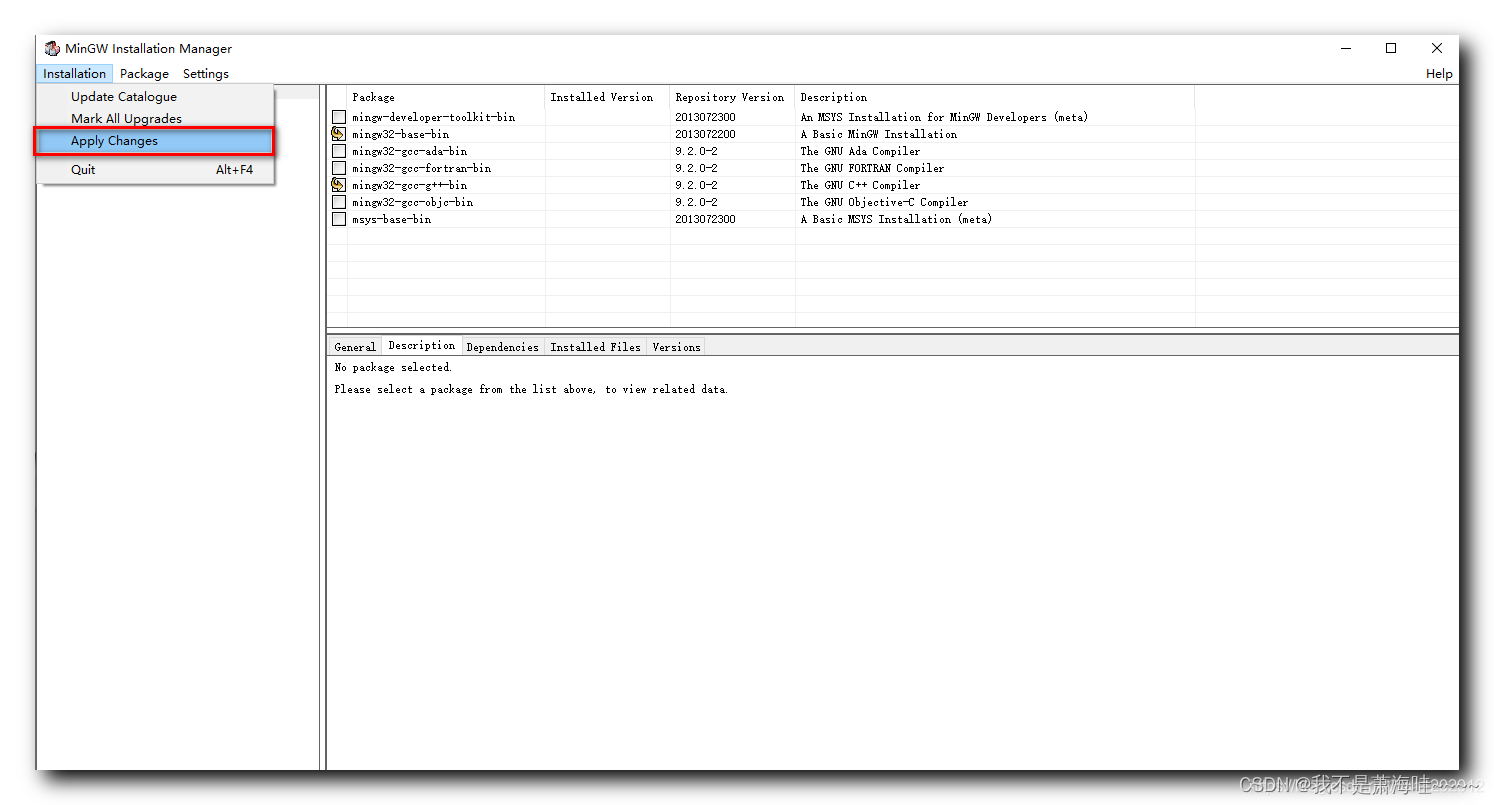Click Quit in the Installation menu
The width and height of the screenshot is (1494, 805).
tap(82, 169)
